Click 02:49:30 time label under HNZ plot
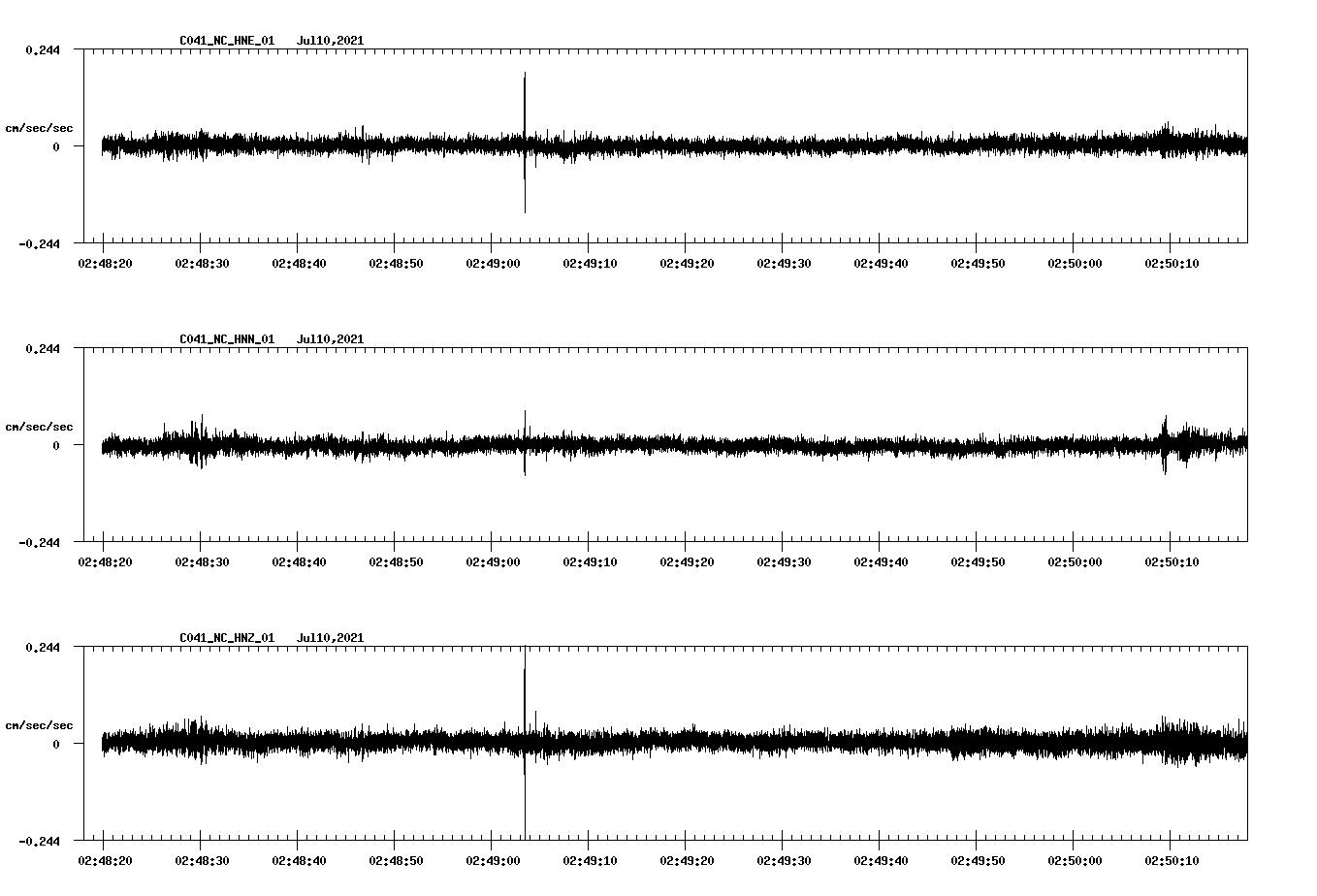This screenshot has height=896, width=1317. point(784,860)
